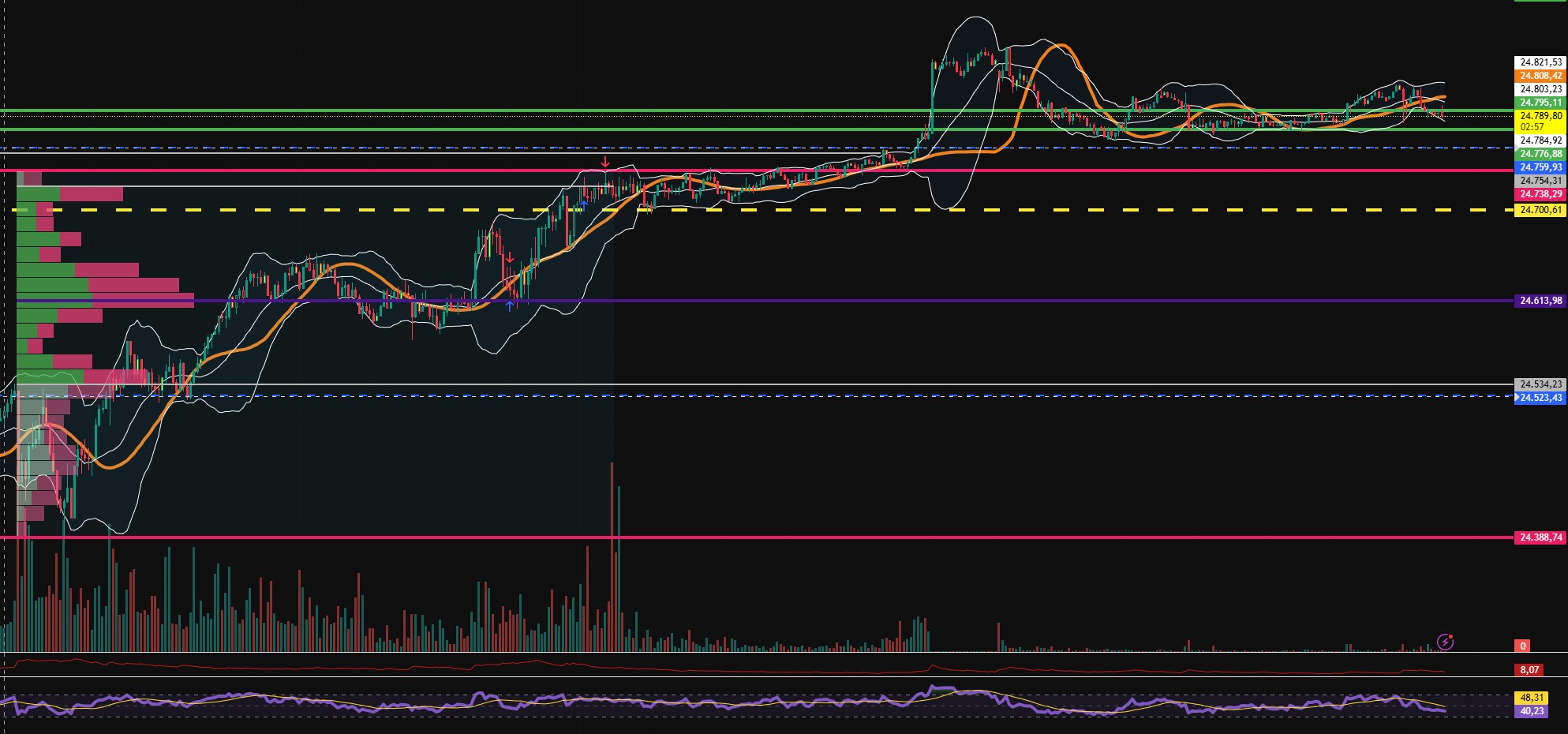The width and height of the screenshot is (1568, 734).
Task: Click the blue up-arrow buy signal marker mid-chart
Action: (x=582, y=204)
